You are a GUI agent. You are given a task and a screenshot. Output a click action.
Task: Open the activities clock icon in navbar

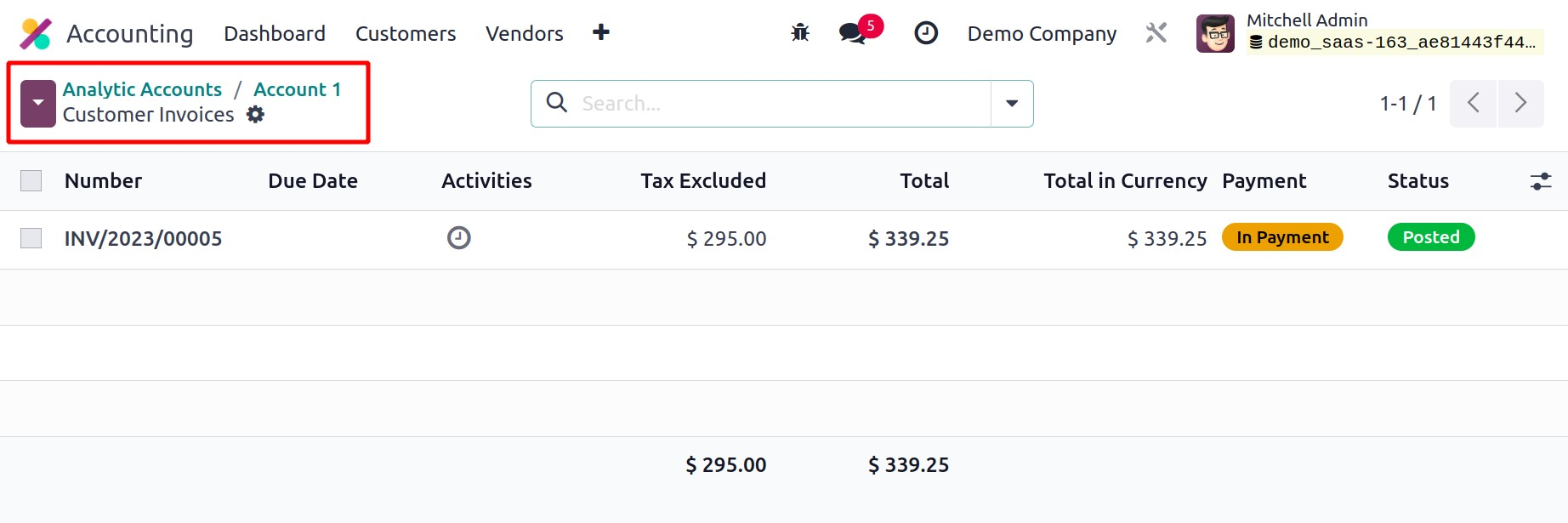tap(926, 33)
